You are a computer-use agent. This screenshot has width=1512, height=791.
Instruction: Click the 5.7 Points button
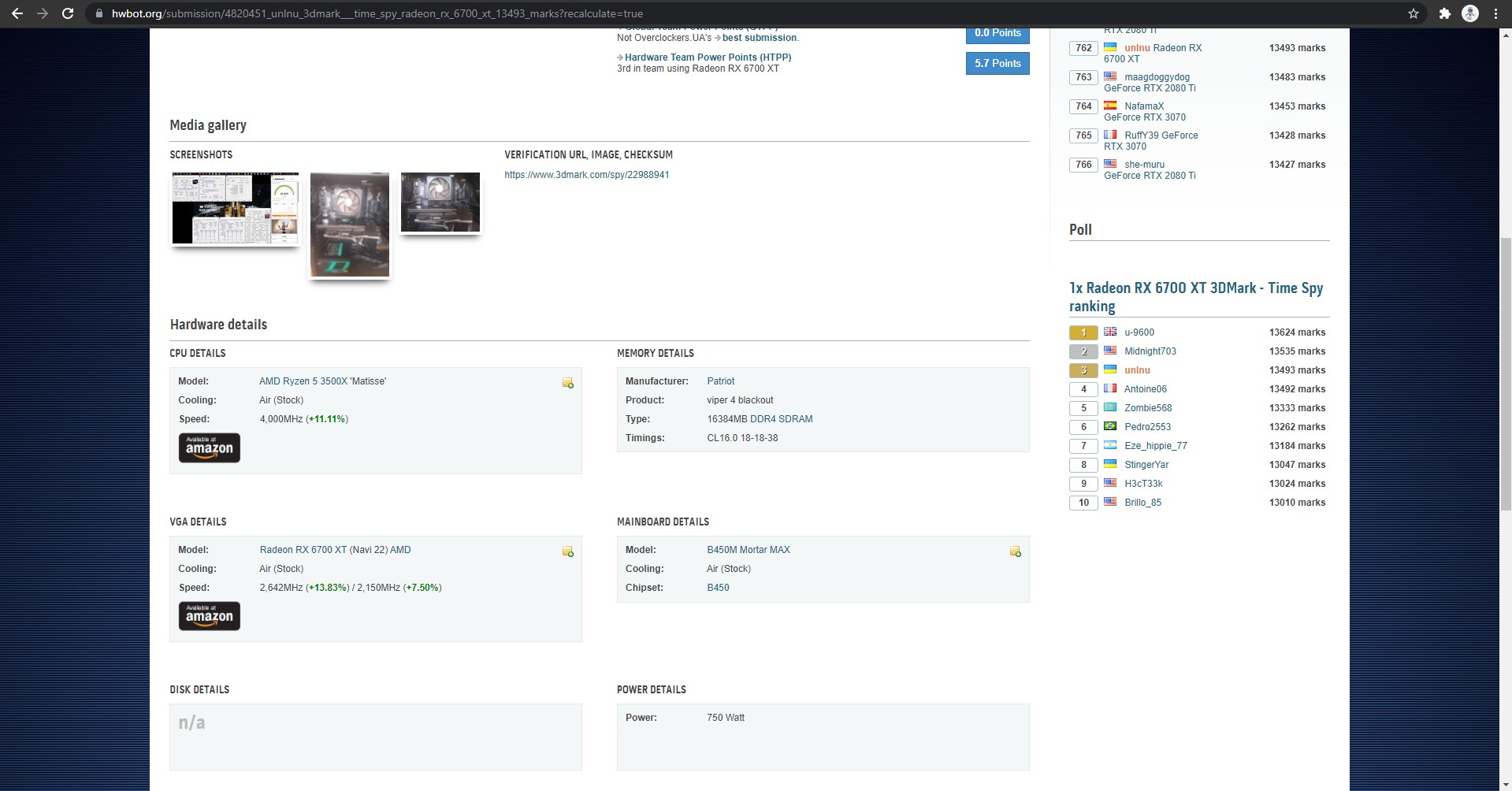(997, 63)
